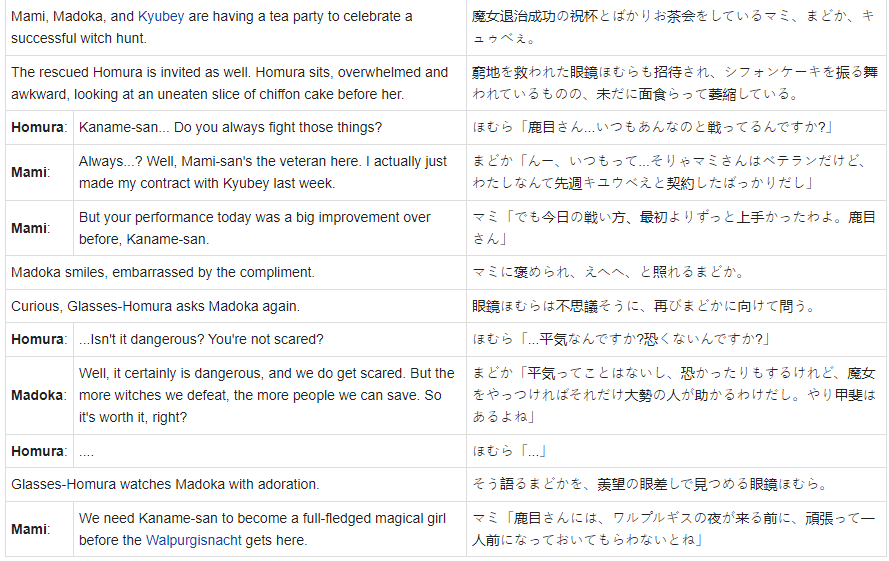The image size is (889, 561).
Task: Click the line 'Isn't it dangerous? You're not scared?'
Action: [201, 340]
